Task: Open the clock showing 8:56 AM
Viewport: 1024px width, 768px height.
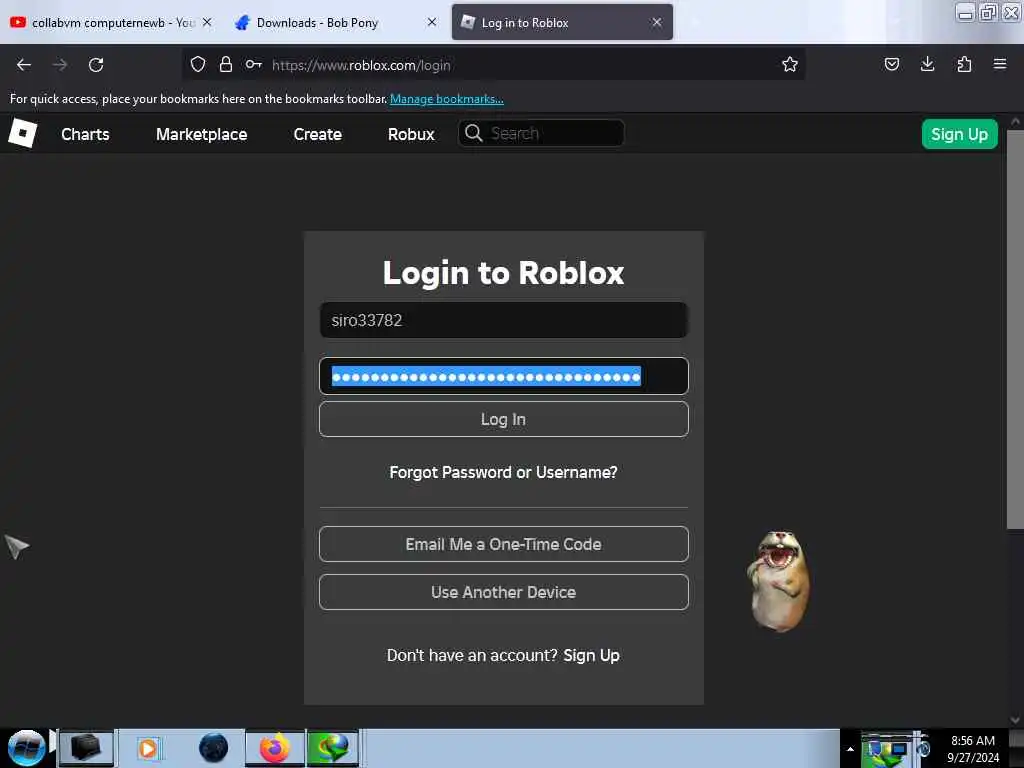Action: pos(973,748)
